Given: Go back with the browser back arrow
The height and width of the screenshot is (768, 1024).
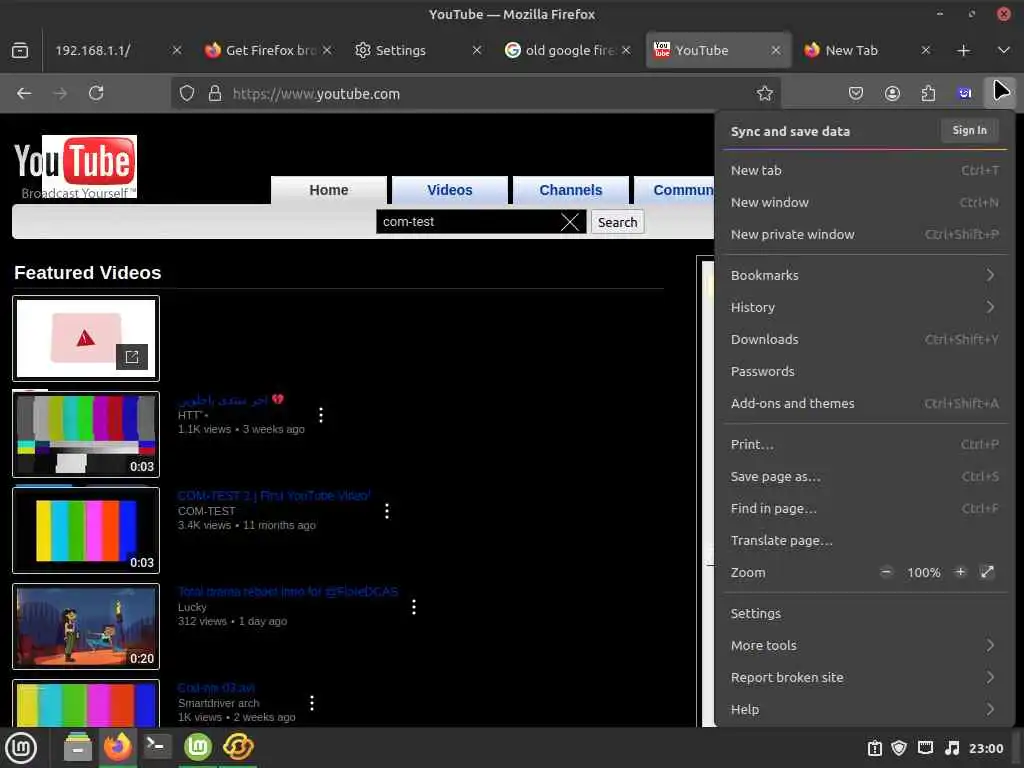Looking at the screenshot, I should pyautogui.click(x=24, y=93).
